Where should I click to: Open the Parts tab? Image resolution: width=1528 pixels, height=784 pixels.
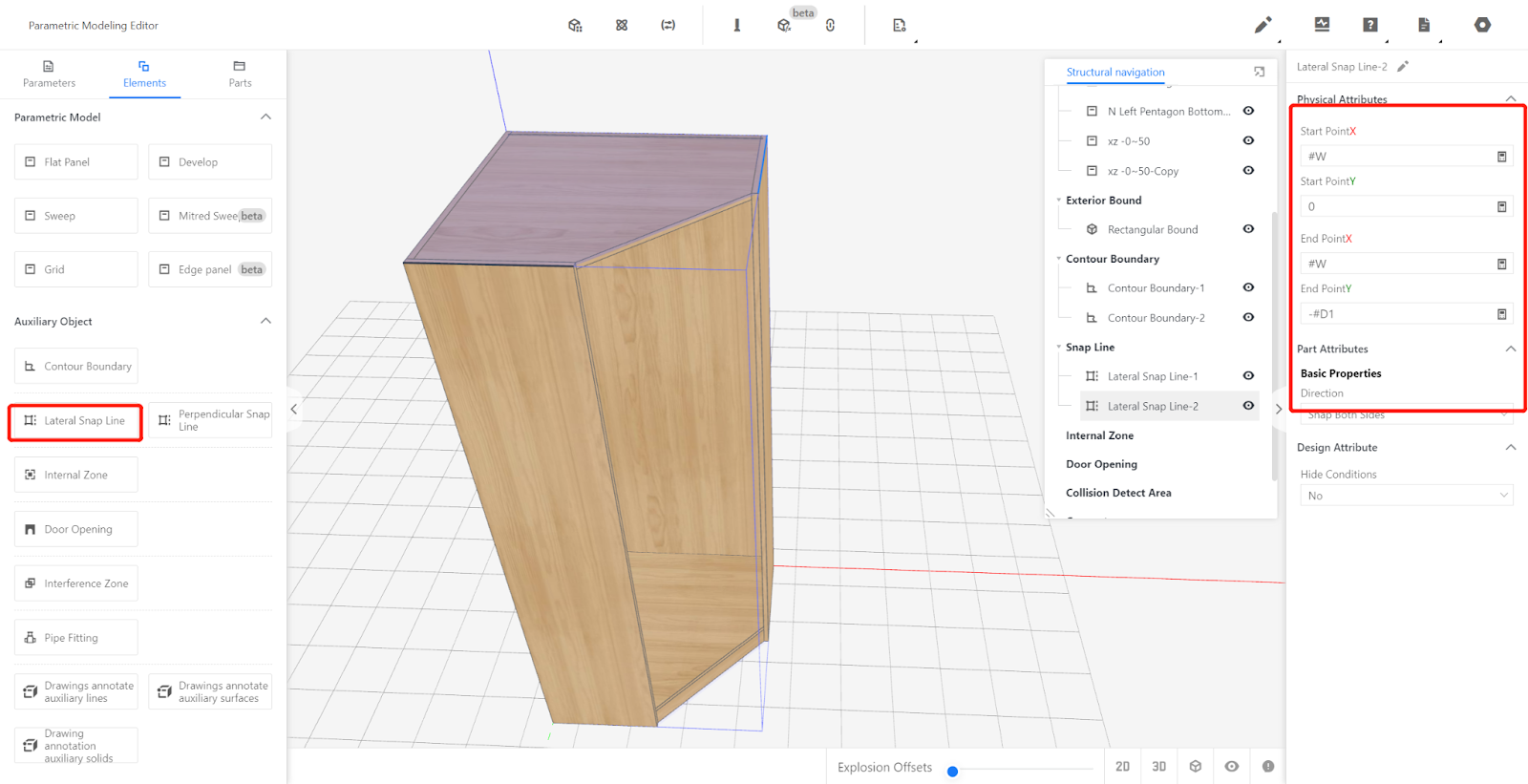(x=240, y=74)
